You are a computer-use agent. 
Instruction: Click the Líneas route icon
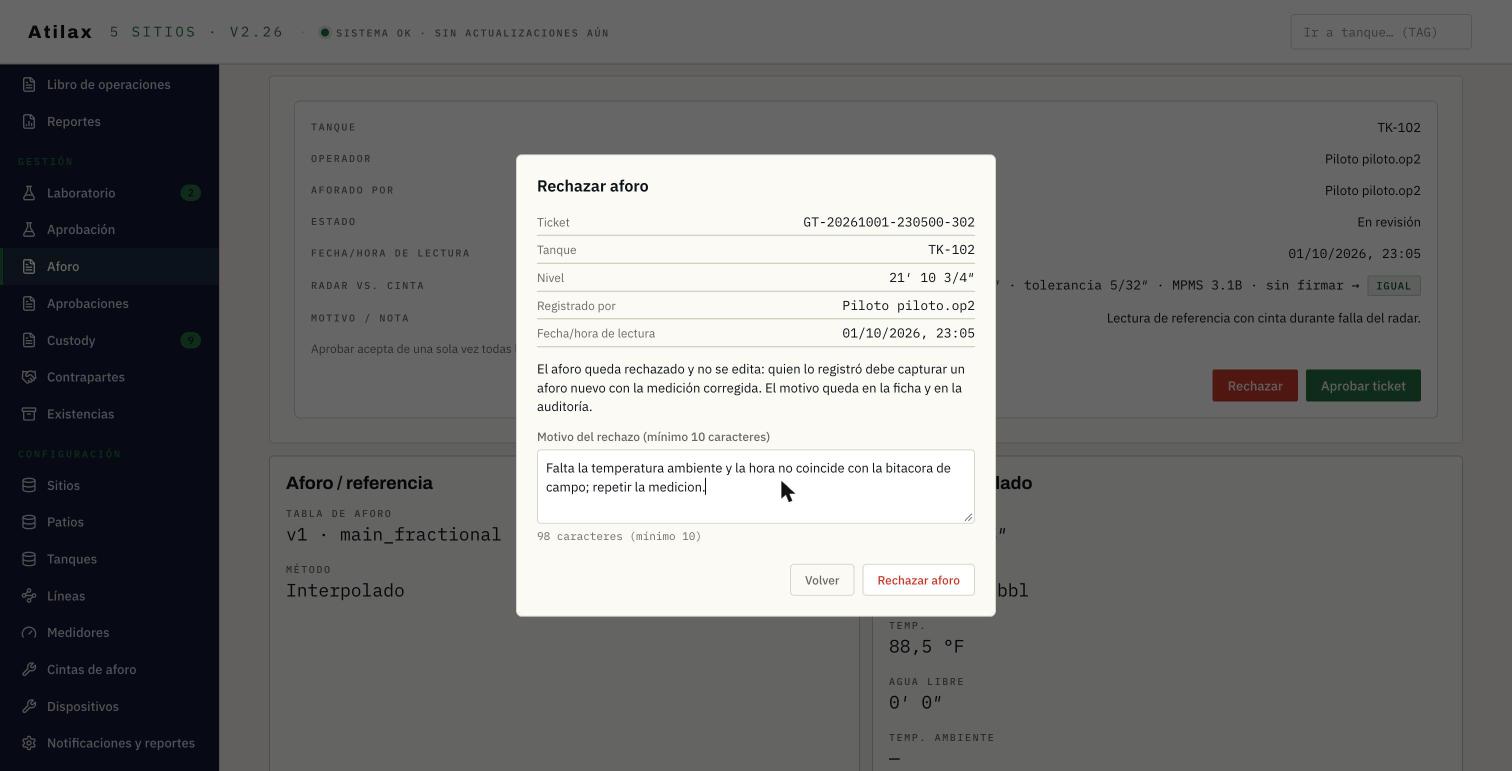(29, 597)
